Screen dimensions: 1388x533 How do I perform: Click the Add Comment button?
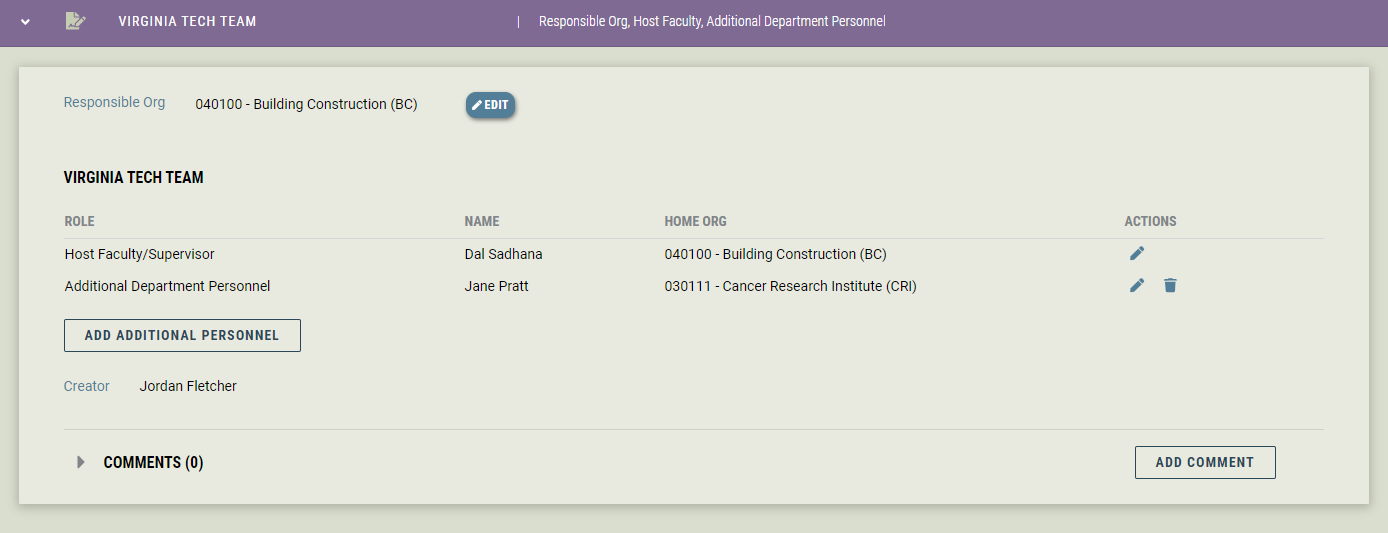pyautogui.click(x=1205, y=462)
